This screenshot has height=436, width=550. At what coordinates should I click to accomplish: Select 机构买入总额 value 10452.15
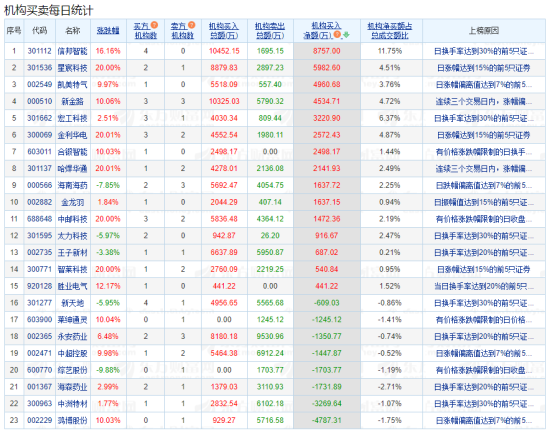click(x=224, y=51)
